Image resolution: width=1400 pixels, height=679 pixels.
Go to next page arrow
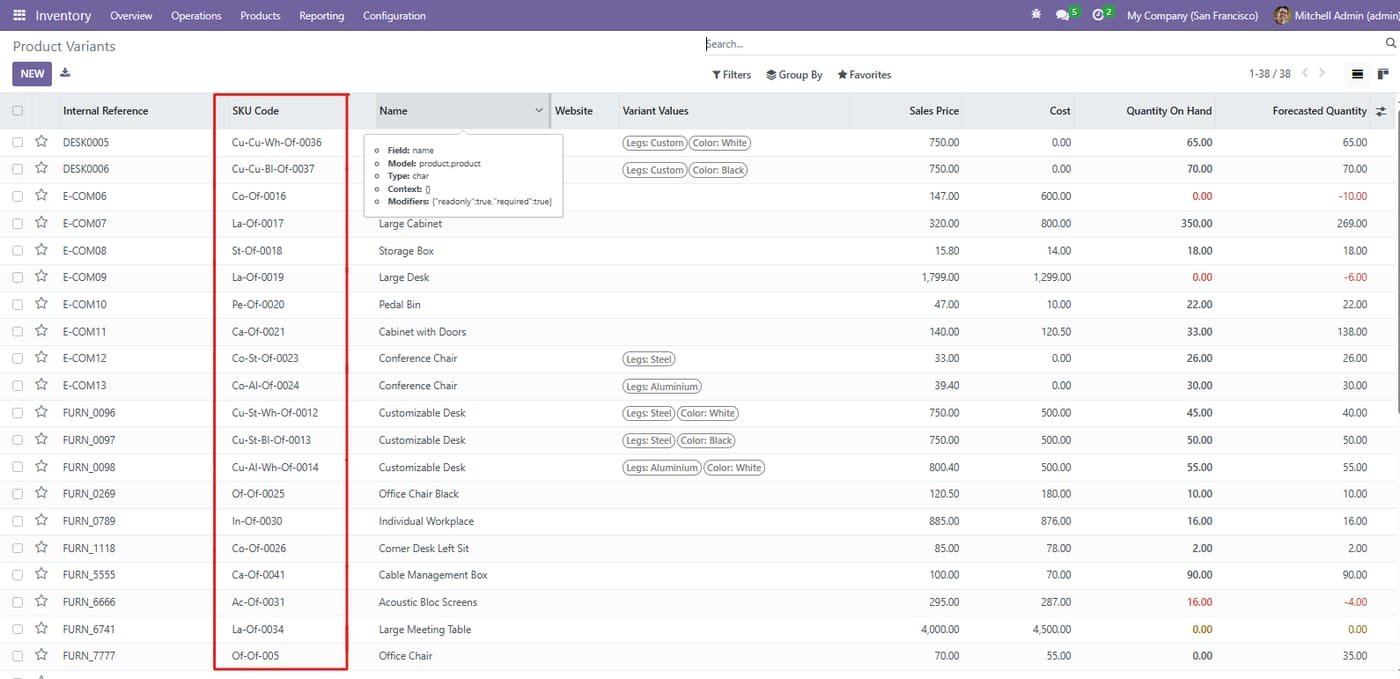click(x=1322, y=73)
